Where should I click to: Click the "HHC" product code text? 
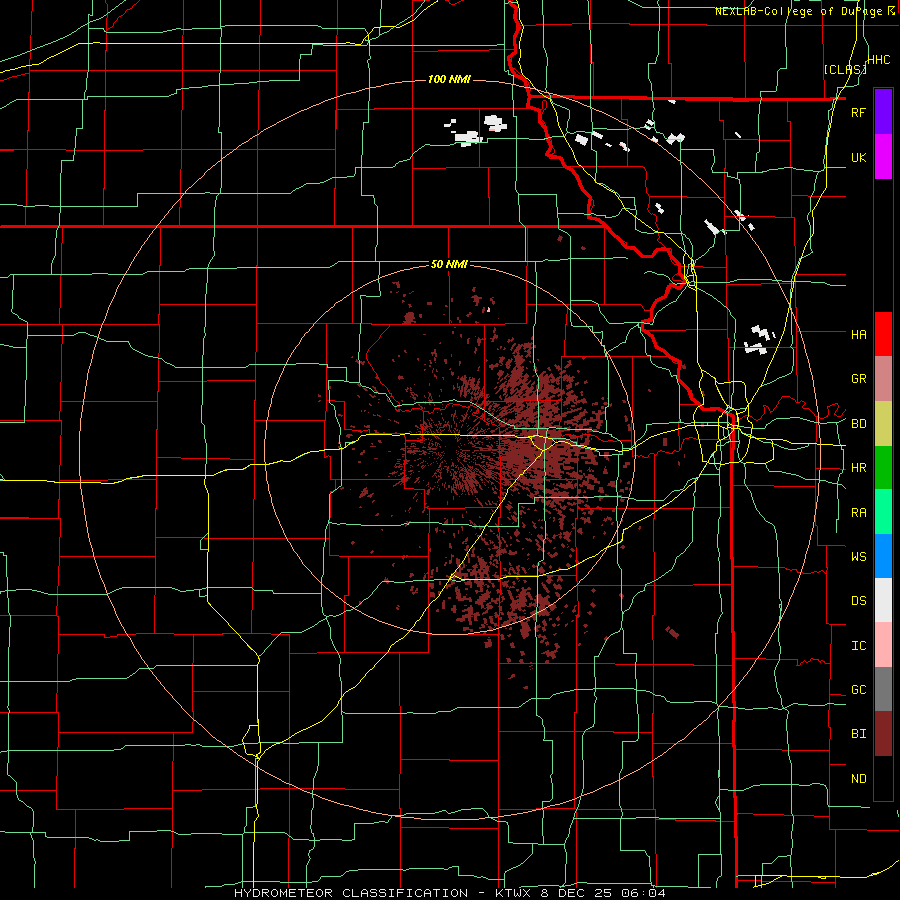(x=879, y=60)
